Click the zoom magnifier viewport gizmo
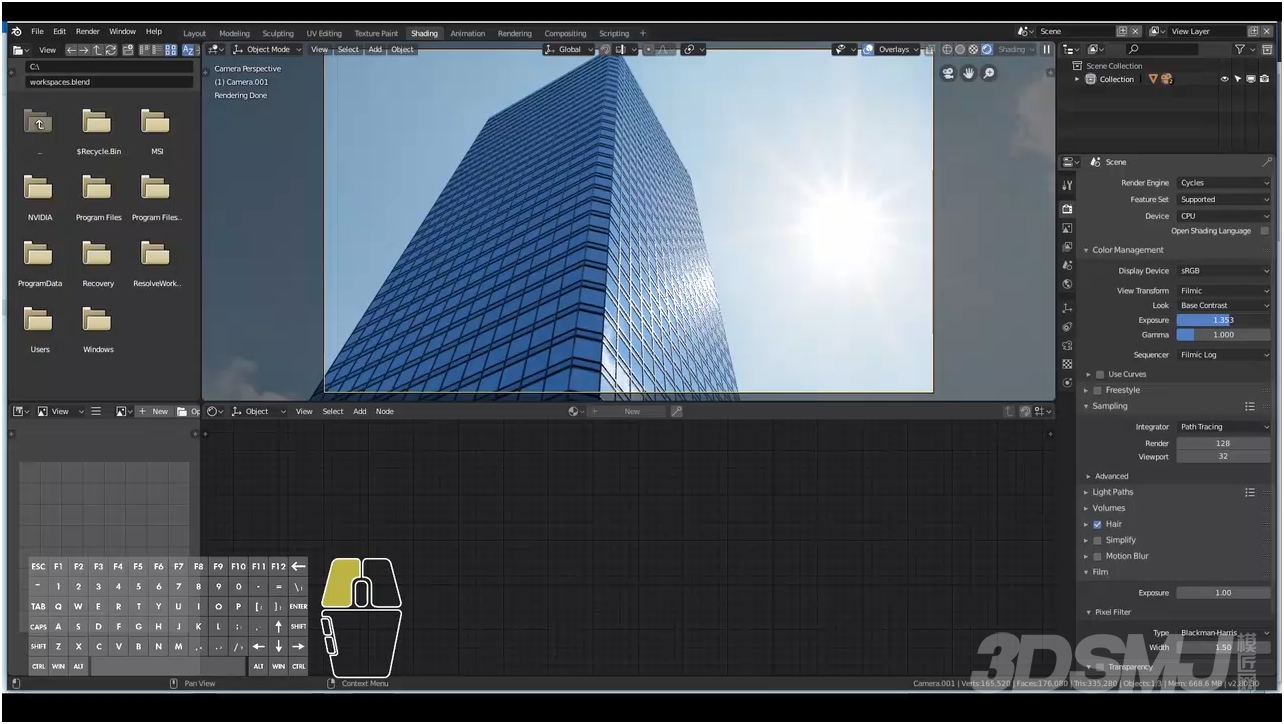The height and width of the screenshot is (724, 1284). coord(989,73)
